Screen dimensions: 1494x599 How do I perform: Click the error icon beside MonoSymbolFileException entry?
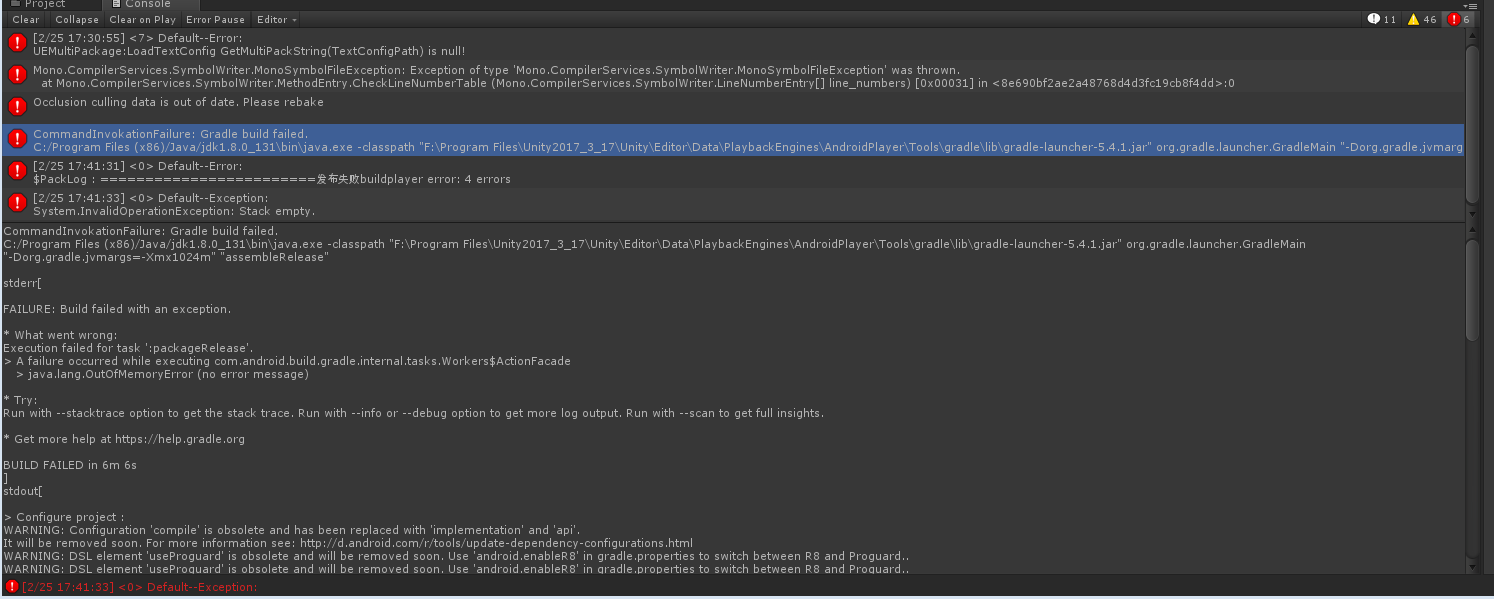[x=16, y=74]
